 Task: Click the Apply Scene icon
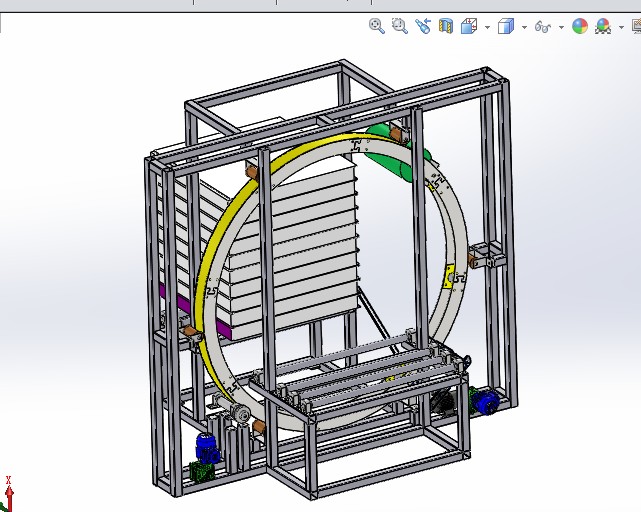click(603, 26)
